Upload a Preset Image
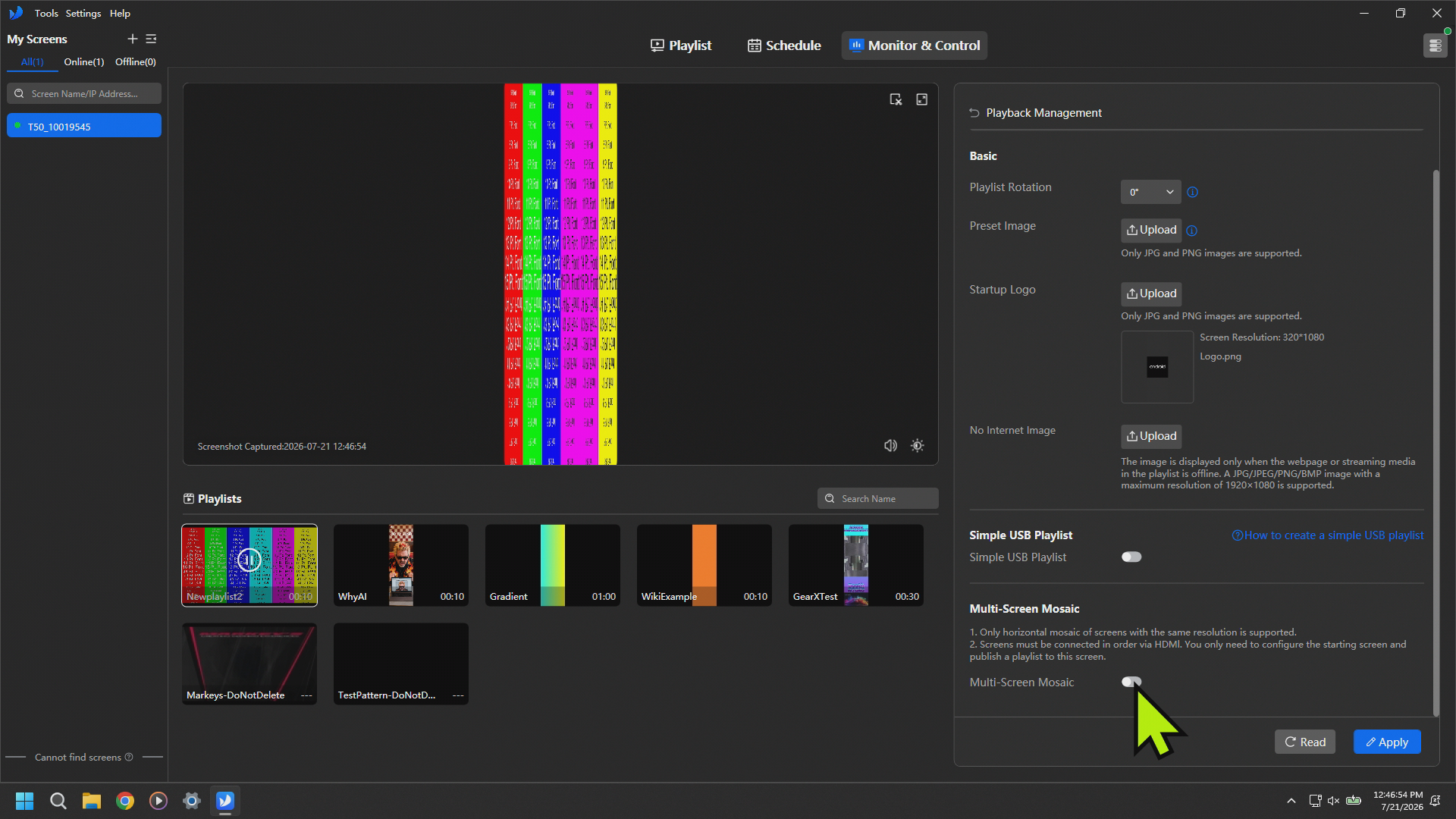This screenshot has height=819, width=1456. [x=1151, y=230]
